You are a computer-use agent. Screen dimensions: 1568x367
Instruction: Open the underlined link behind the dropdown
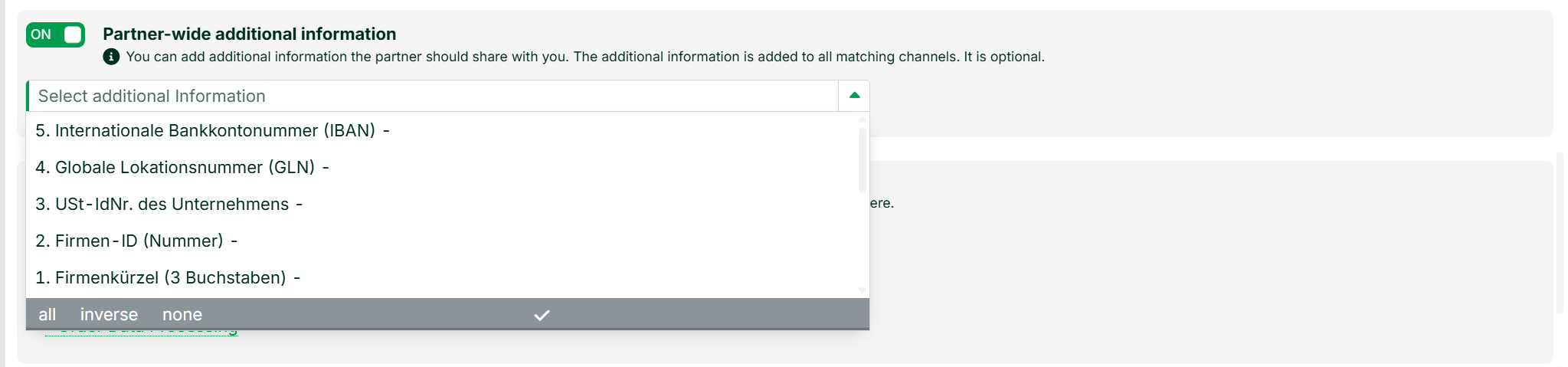142,332
